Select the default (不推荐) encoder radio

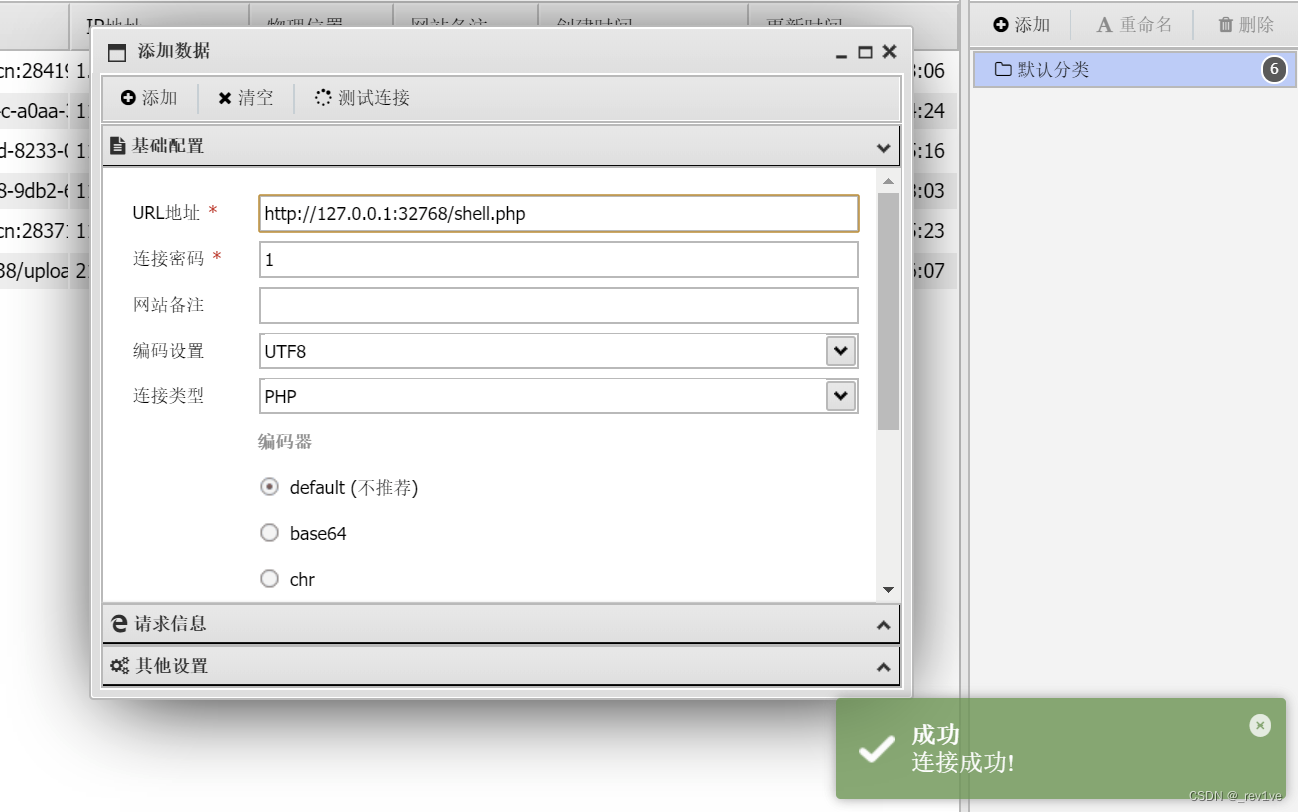[269, 487]
